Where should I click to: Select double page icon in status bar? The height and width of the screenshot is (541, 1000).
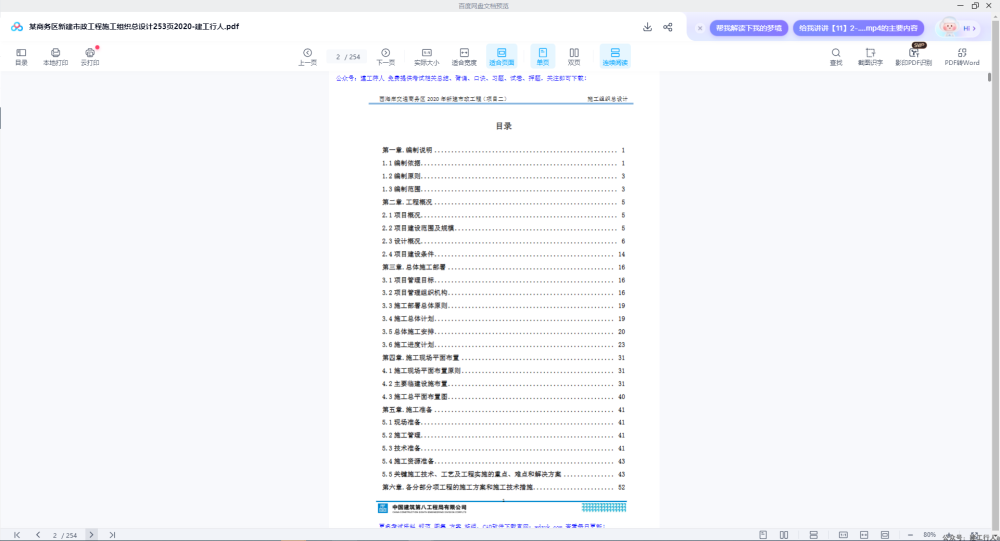pyautogui.click(x=784, y=535)
